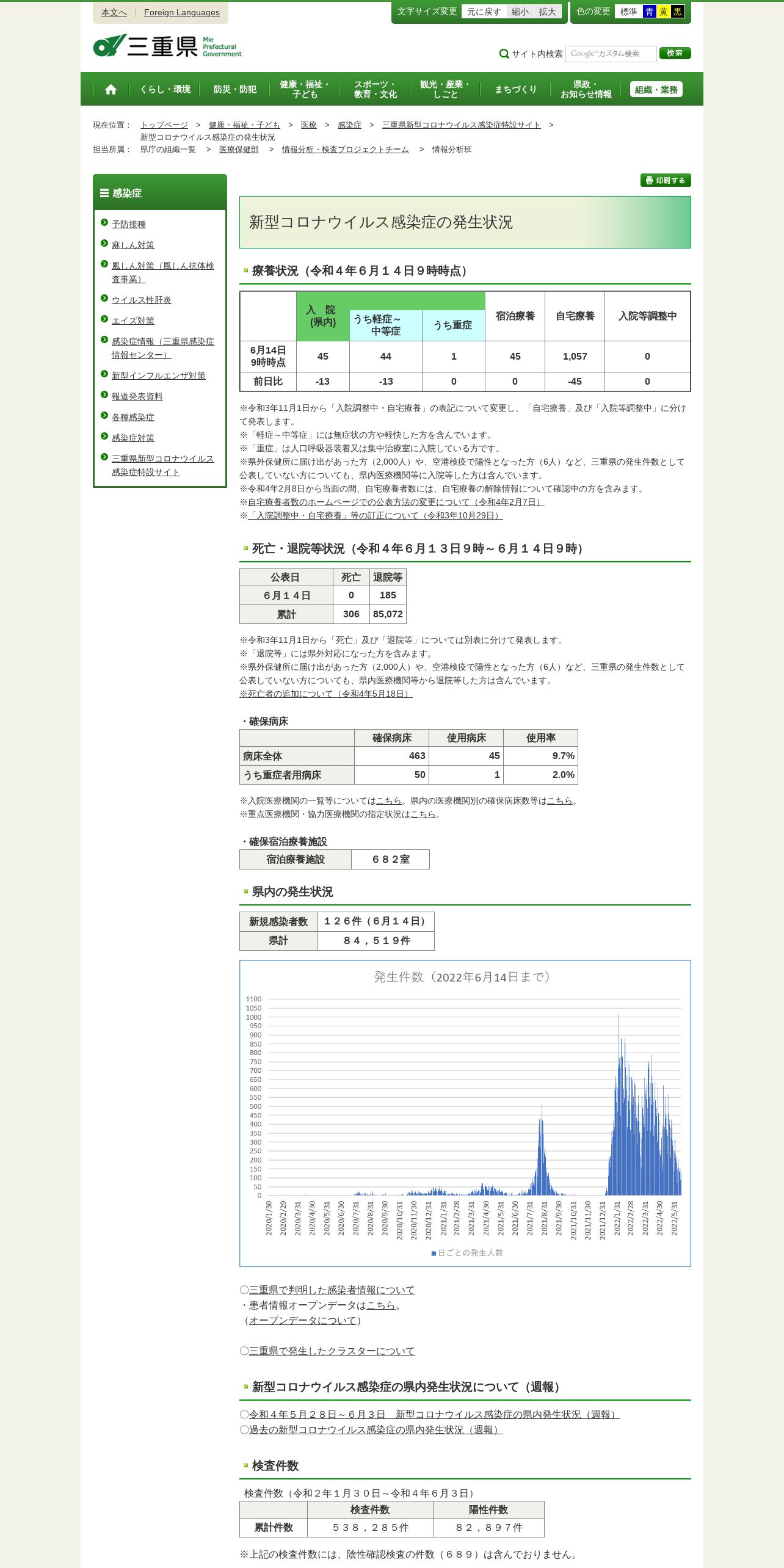Open the 組織・業務 menu
This screenshot has height=1568, width=784.
[x=656, y=89]
